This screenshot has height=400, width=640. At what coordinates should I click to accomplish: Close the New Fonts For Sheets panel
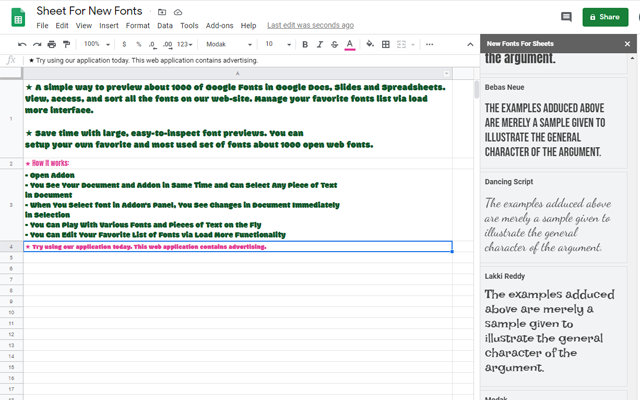pyautogui.click(x=627, y=44)
